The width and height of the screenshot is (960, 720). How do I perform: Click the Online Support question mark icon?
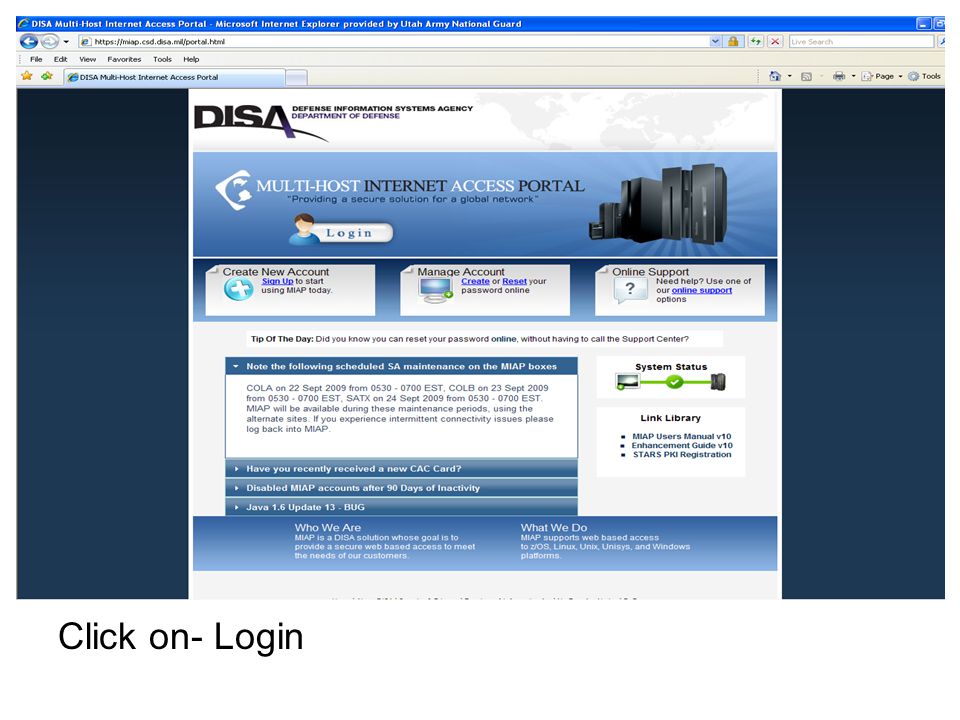tap(630, 290)
